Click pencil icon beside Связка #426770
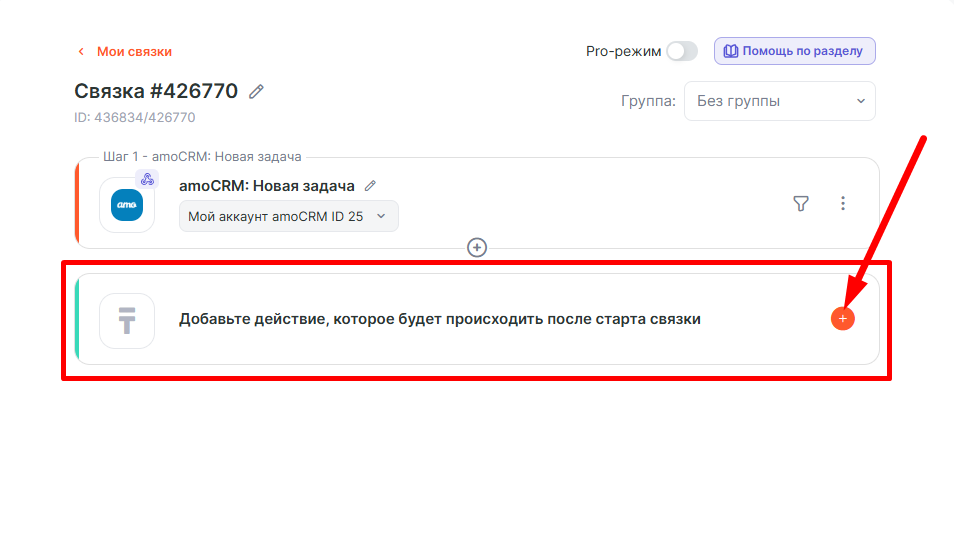954x534 pixels. tap(257, 92)
